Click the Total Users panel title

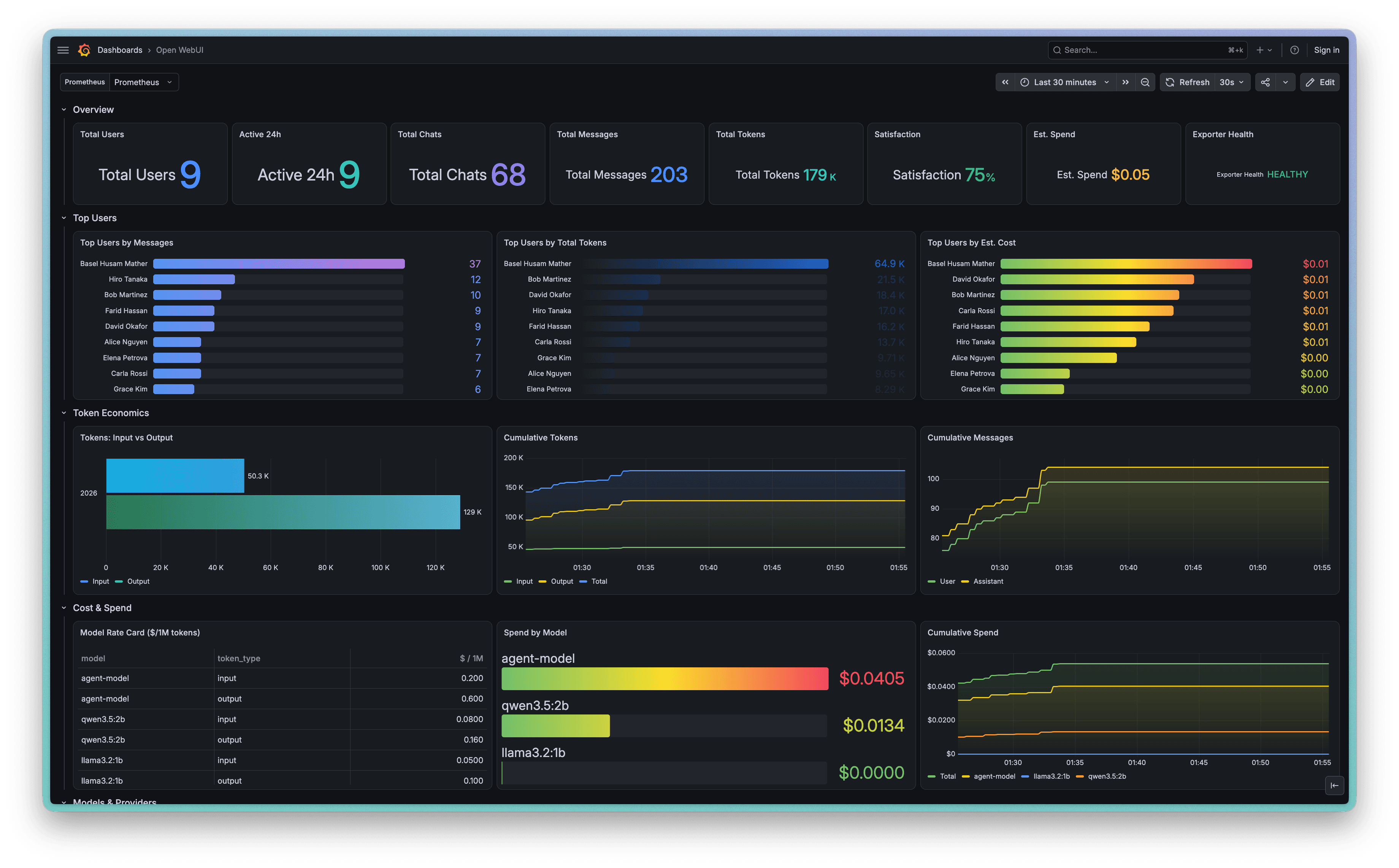tap(102, 134)
